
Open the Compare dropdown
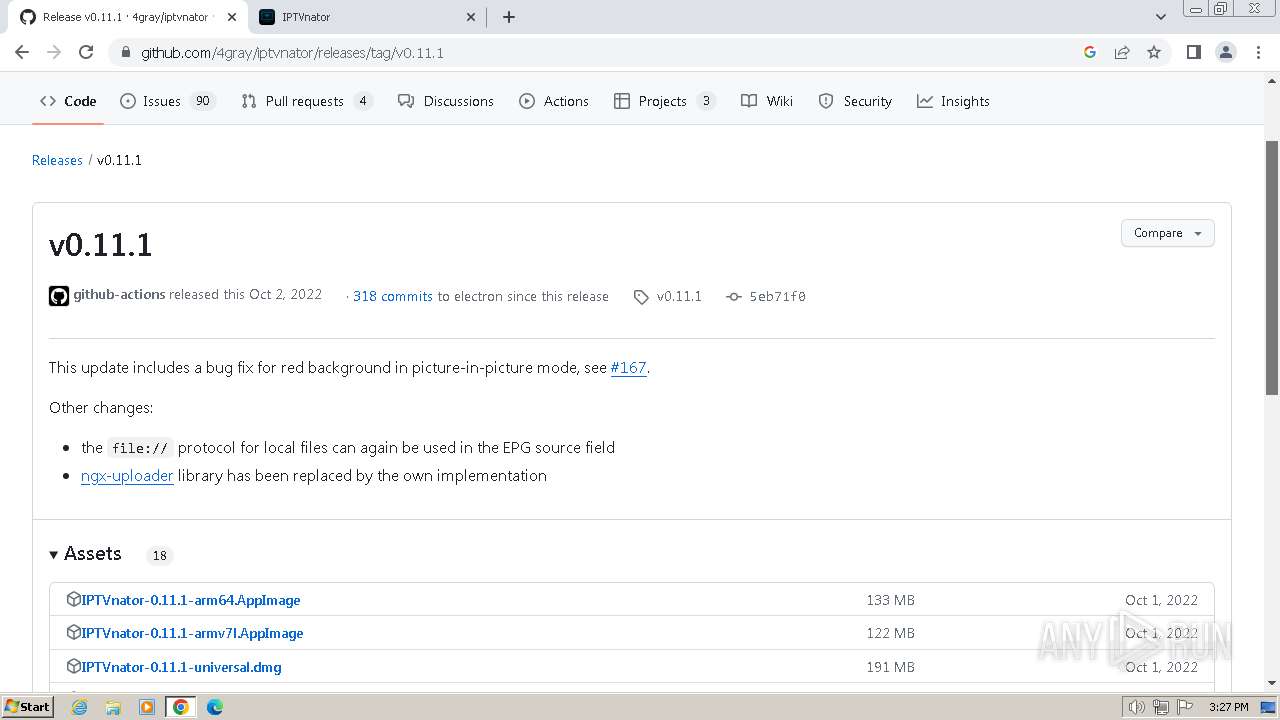tap(1167, 233)
